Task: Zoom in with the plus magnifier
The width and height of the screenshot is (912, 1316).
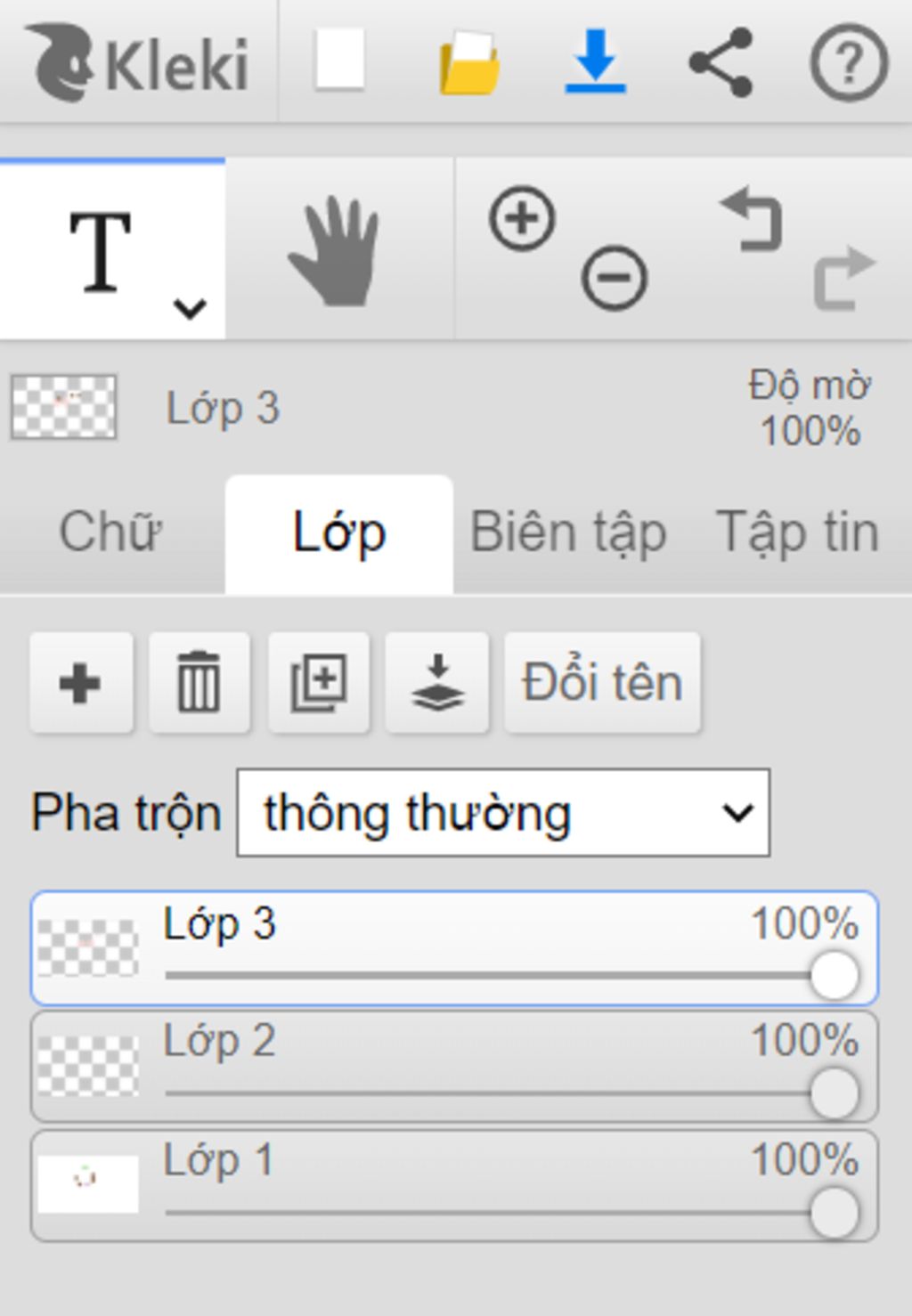Action: pos(522,218)
